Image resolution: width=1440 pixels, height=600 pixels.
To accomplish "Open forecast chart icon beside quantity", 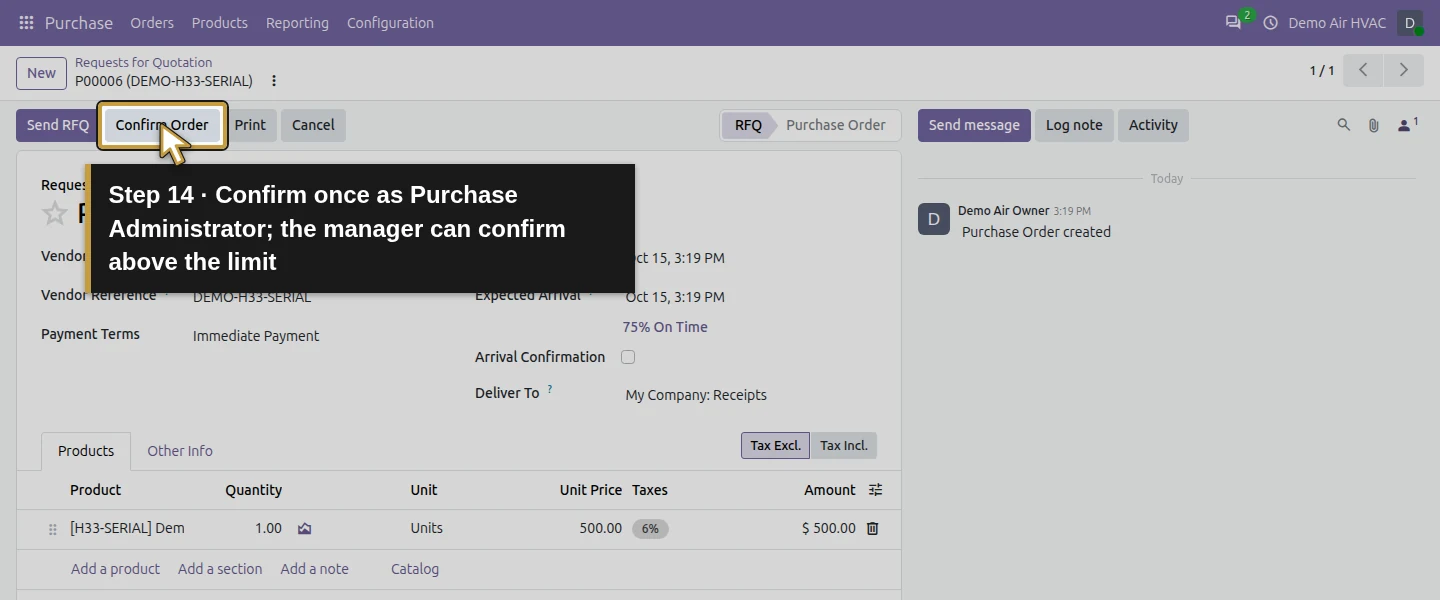I will point(305,528).
